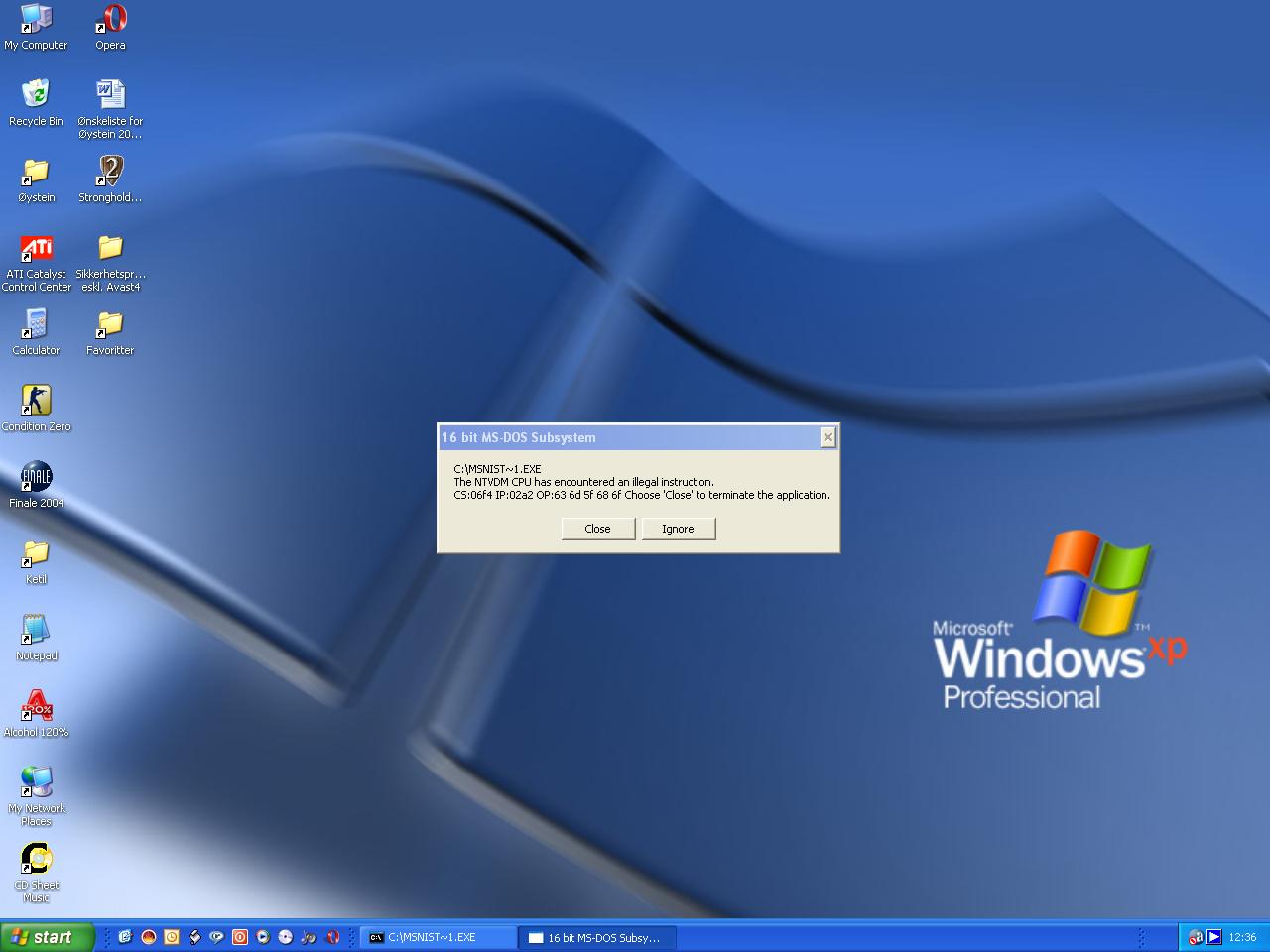
Task: Select the Recycle Bin icon
Action: point(36,103)
